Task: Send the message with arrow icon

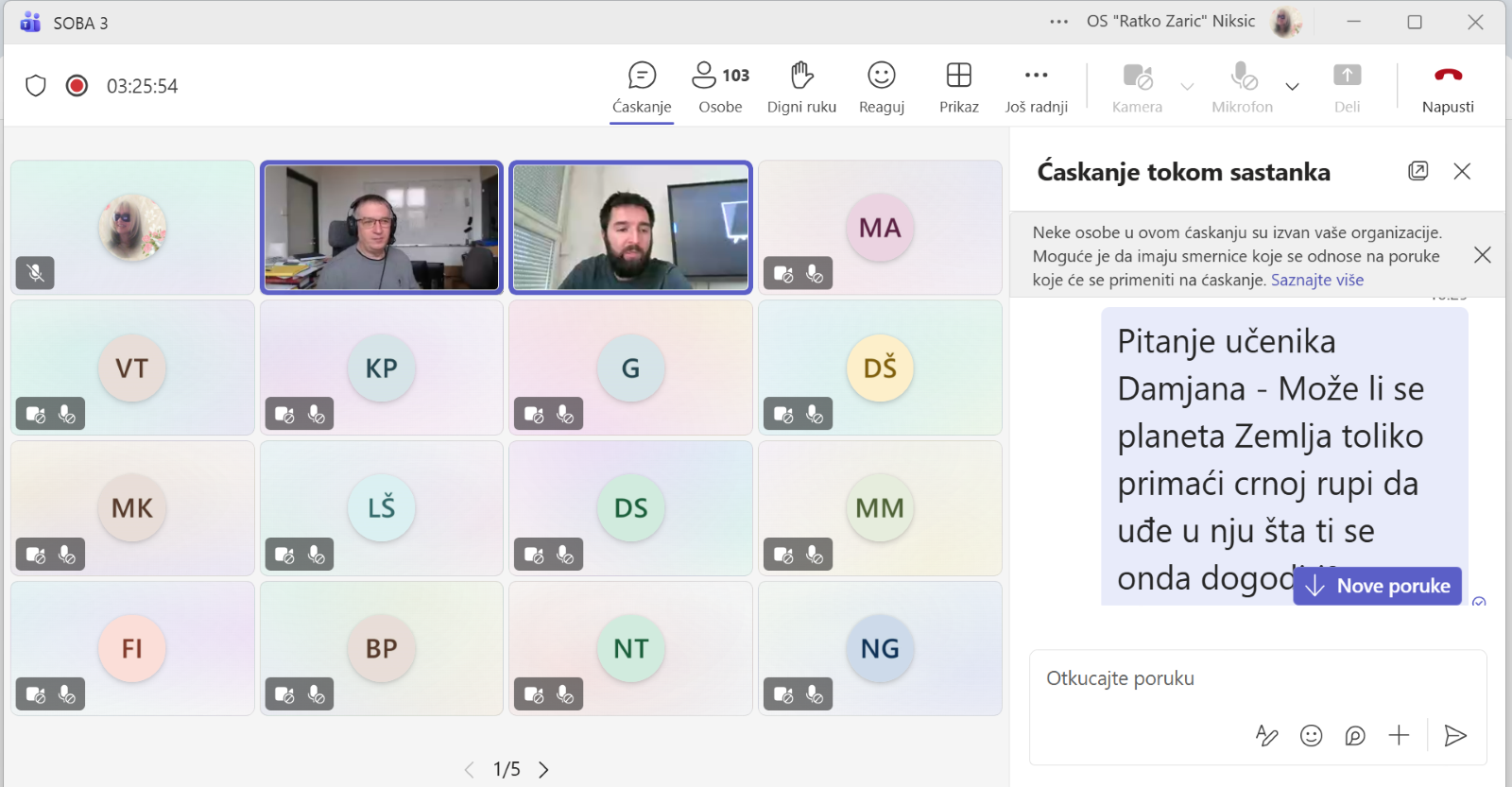Action: pyautogui.click(x=1455, y=736)
